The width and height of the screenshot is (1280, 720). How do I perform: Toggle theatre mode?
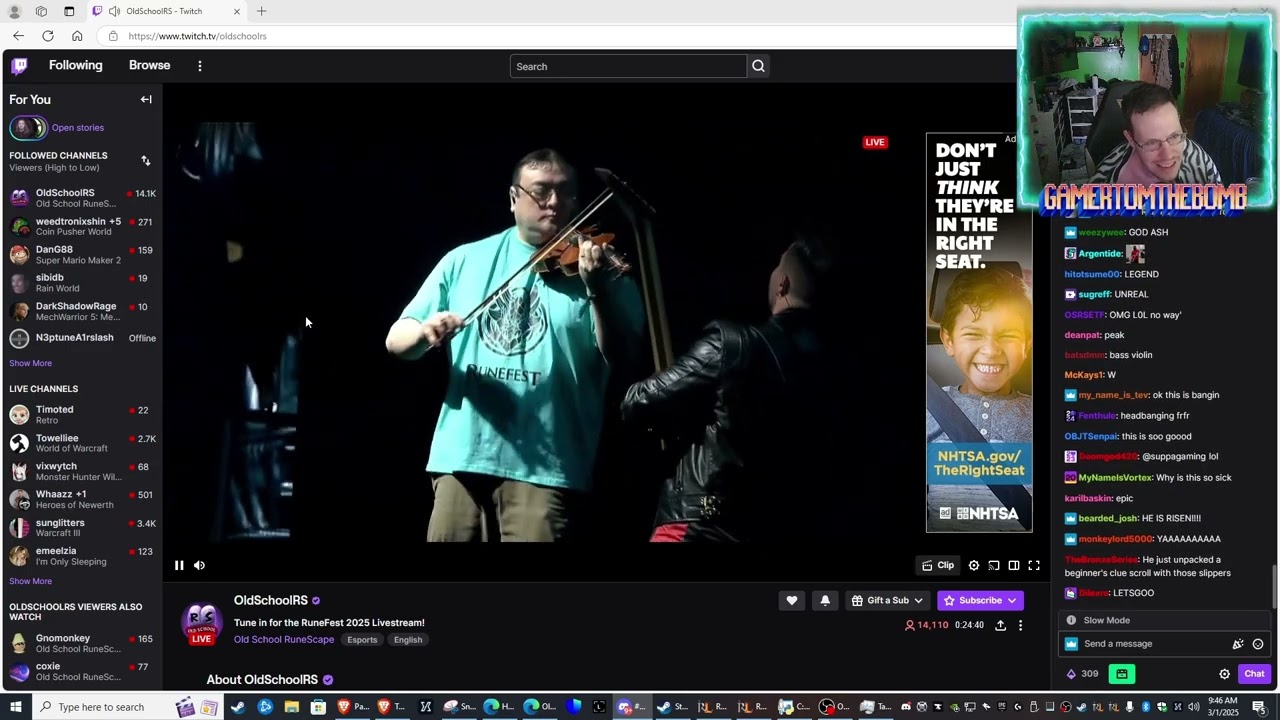coord(1014,565)
